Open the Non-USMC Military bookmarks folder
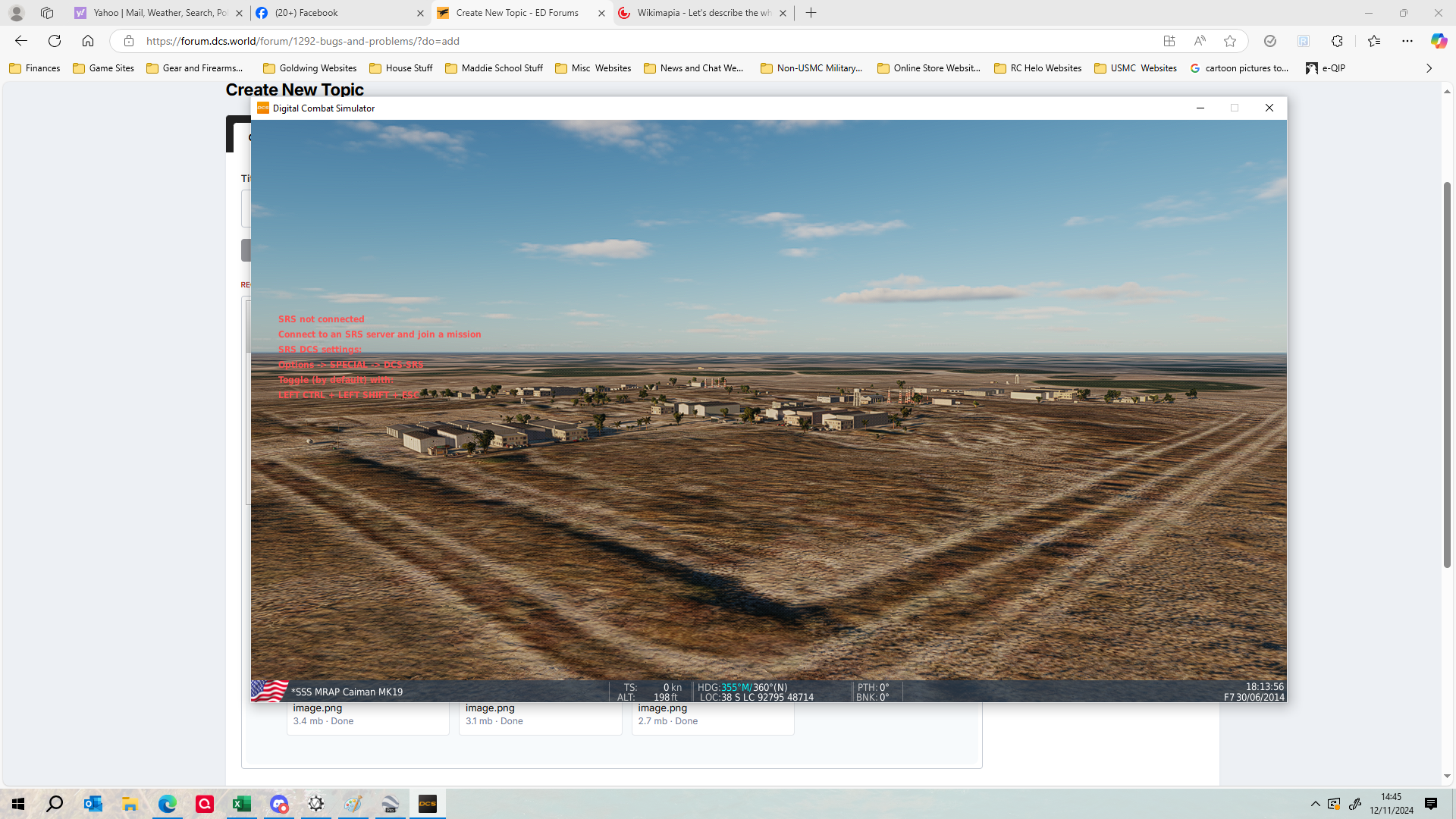The image size is (1456, 819). point(811,68)
